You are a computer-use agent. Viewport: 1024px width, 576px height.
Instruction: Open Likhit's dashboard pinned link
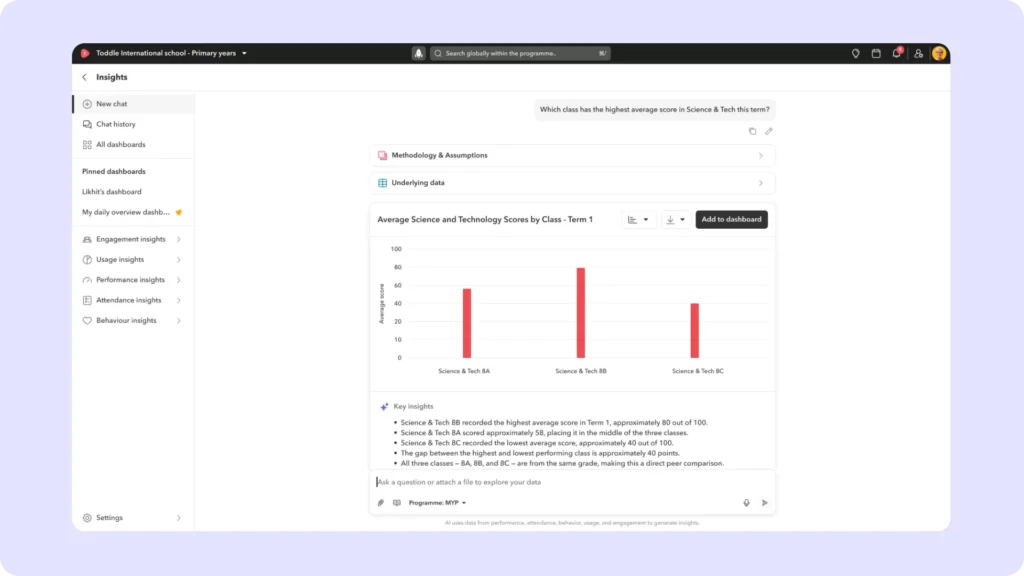[x=112, y=191]
